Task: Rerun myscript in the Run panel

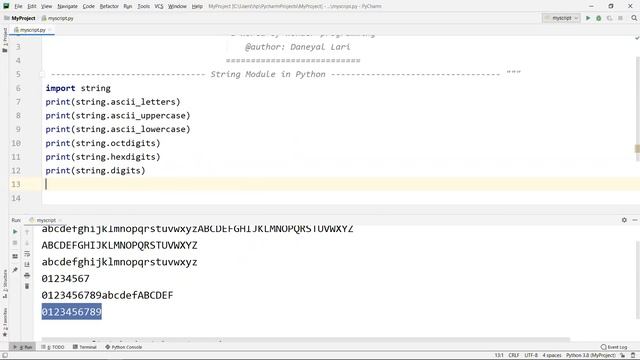Action: (15, 231)
